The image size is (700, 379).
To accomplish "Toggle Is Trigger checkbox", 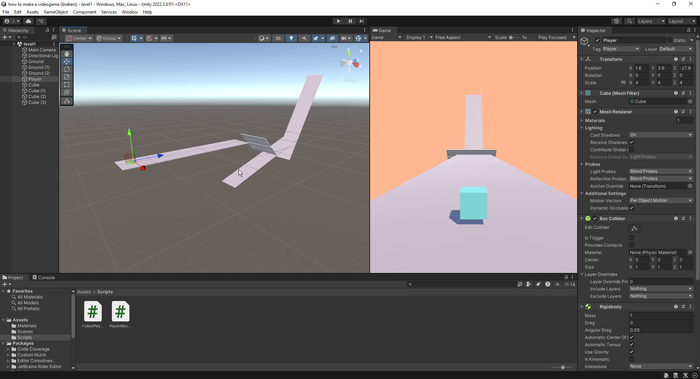I will [631, 237].
